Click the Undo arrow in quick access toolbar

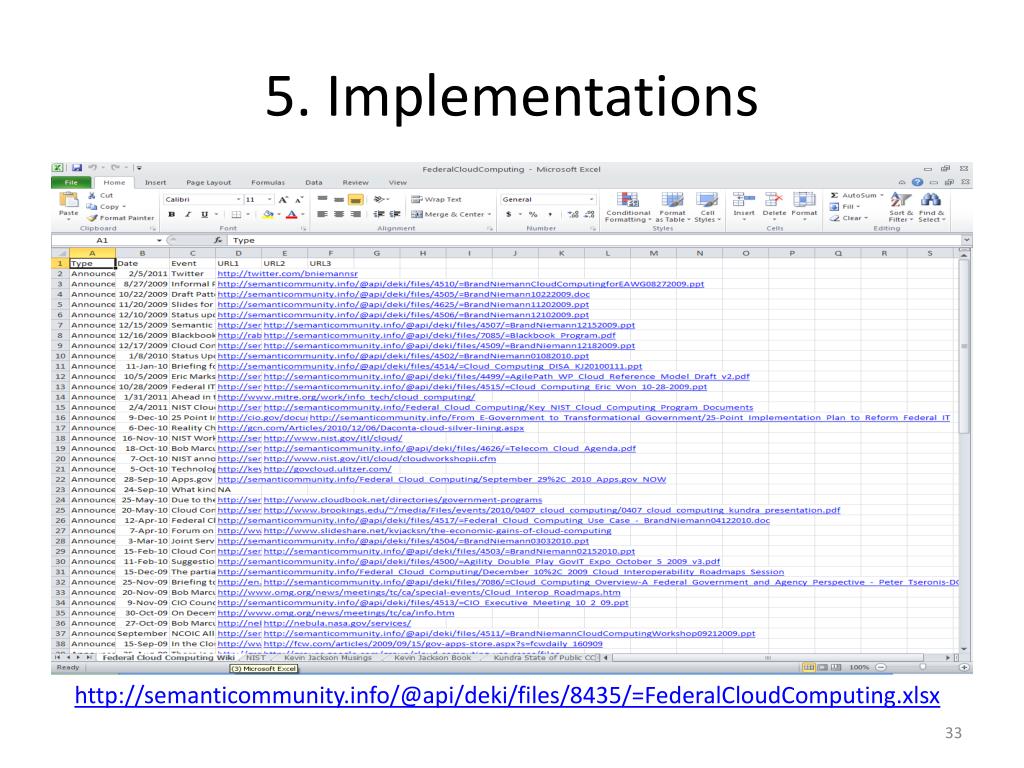pos(93,168)
